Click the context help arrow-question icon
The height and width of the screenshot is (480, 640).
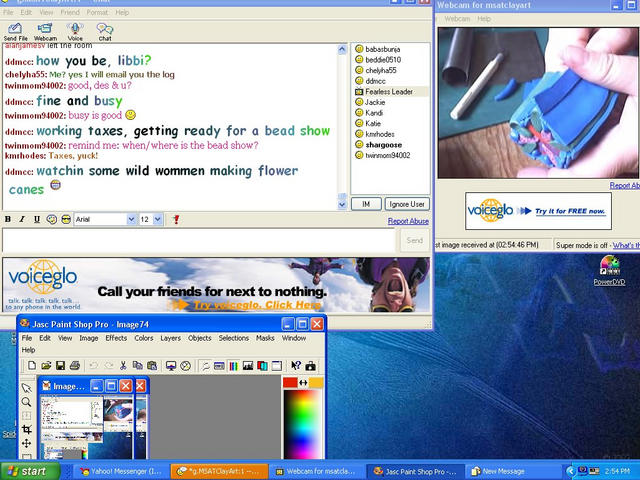point(296,366)
